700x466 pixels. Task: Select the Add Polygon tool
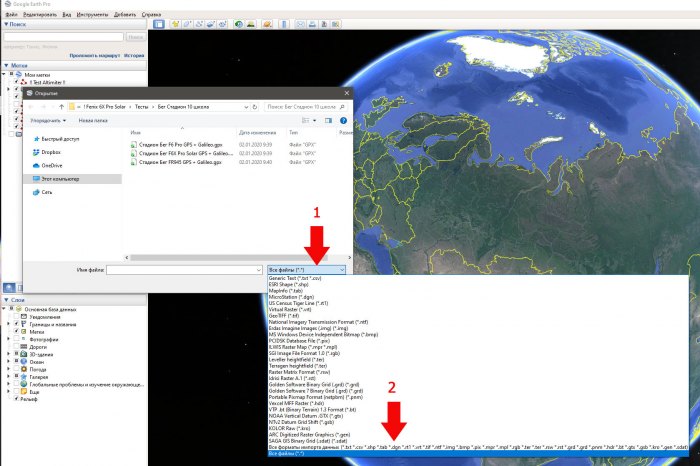pos(187,24)
